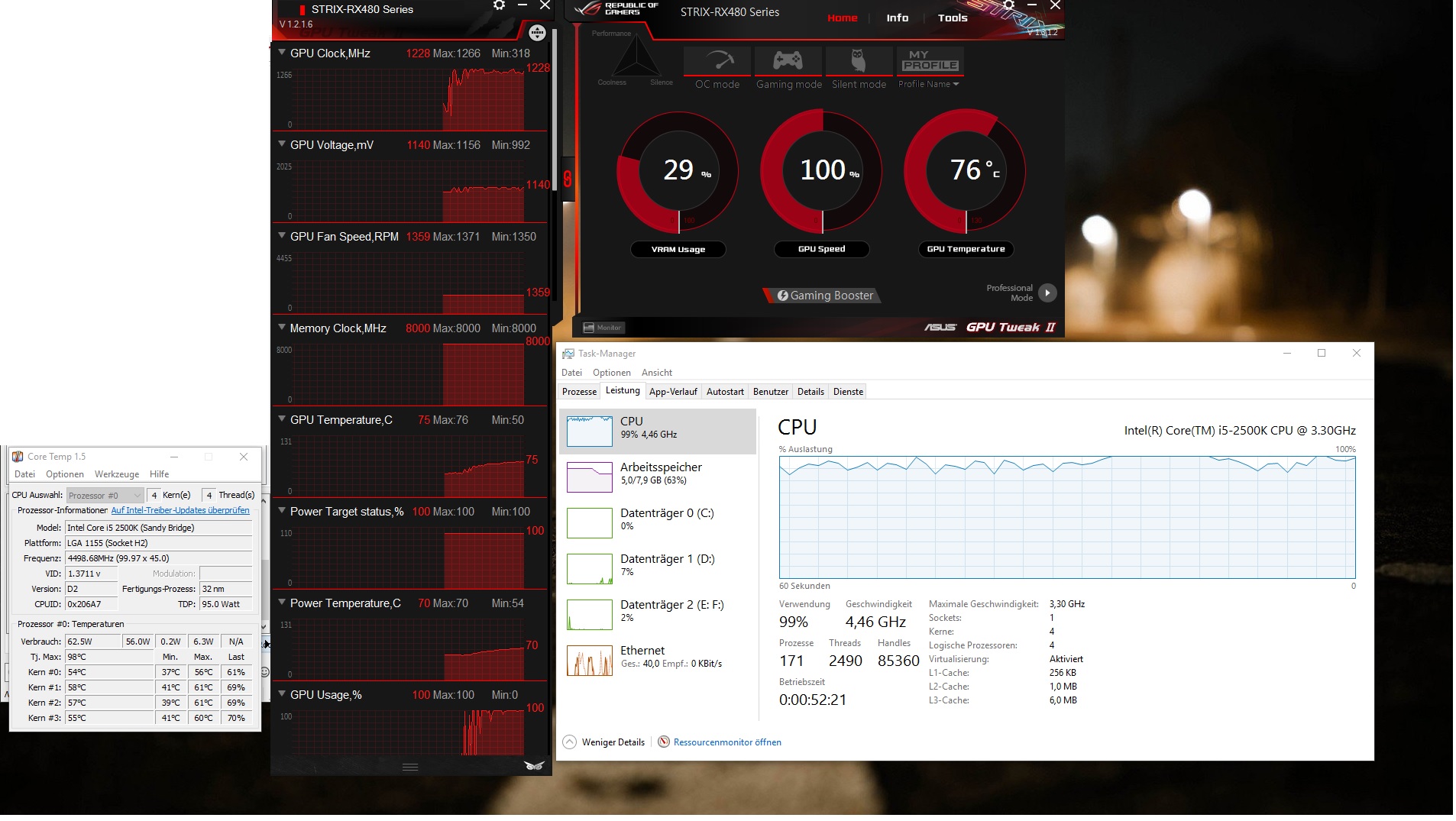Open Optionen menu in Core Temp
The height and width of the screenshot is (821, 1456).
[65, 474]
